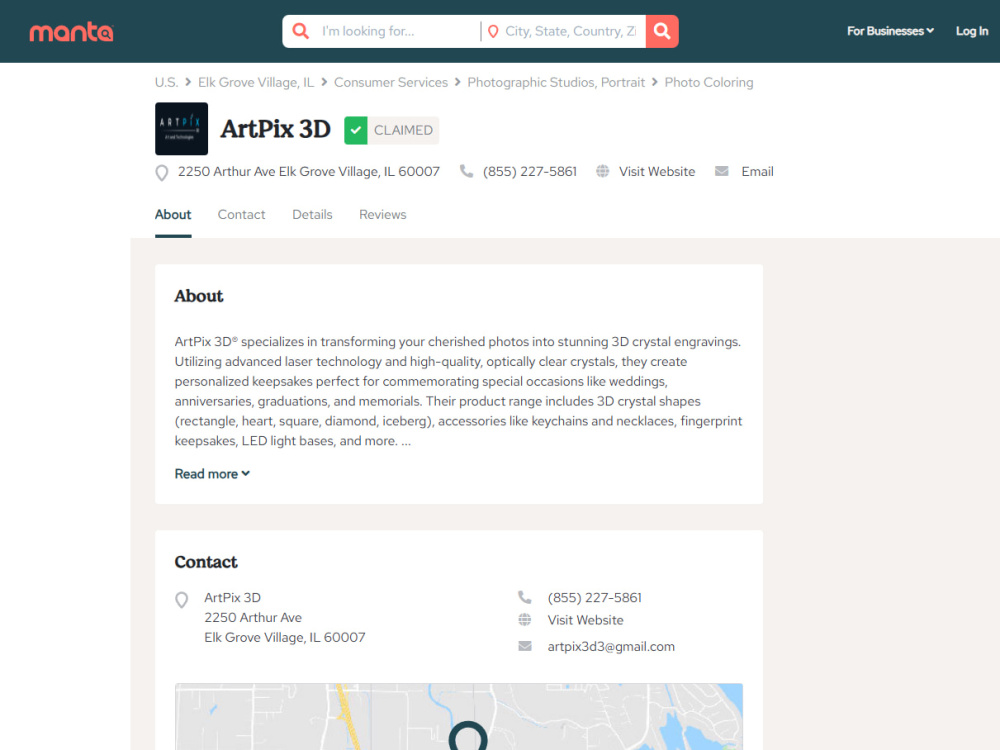1000x750 pixels.
Task: Click the map preview
Action: pos(459,717)
